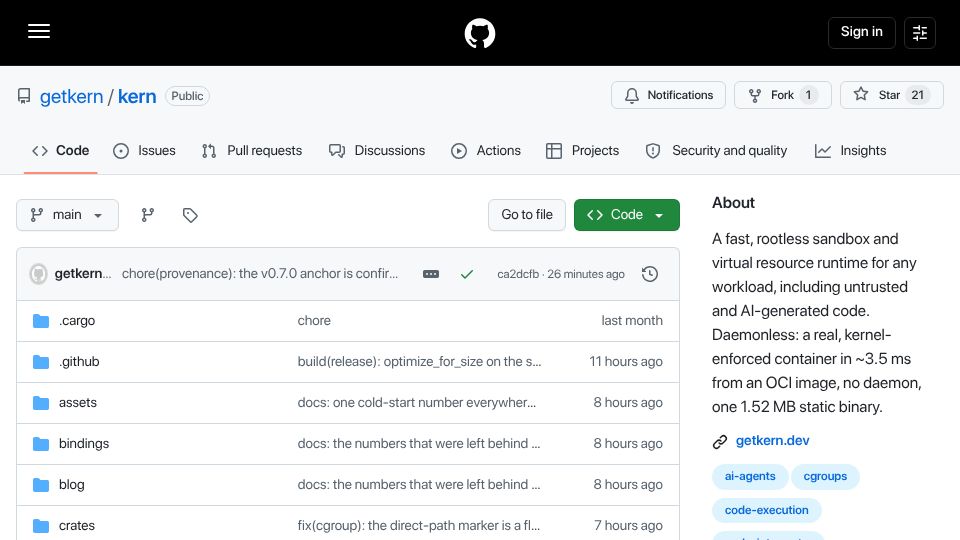Open the cgroups topic tag
The width and height of the screenshot is (960, 540).
[x=825, y=476]
